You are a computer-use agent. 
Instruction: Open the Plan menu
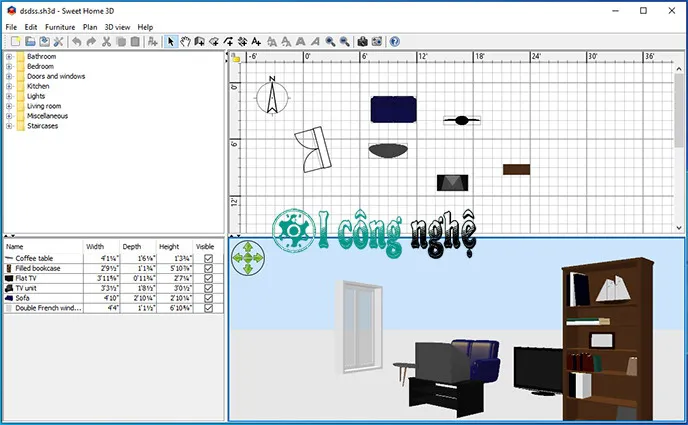(x=90, y=27)
